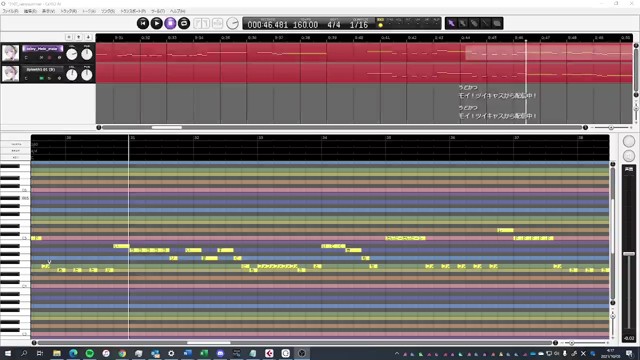Click the purple stop button

pyautogui.click(x=170, y=23)
